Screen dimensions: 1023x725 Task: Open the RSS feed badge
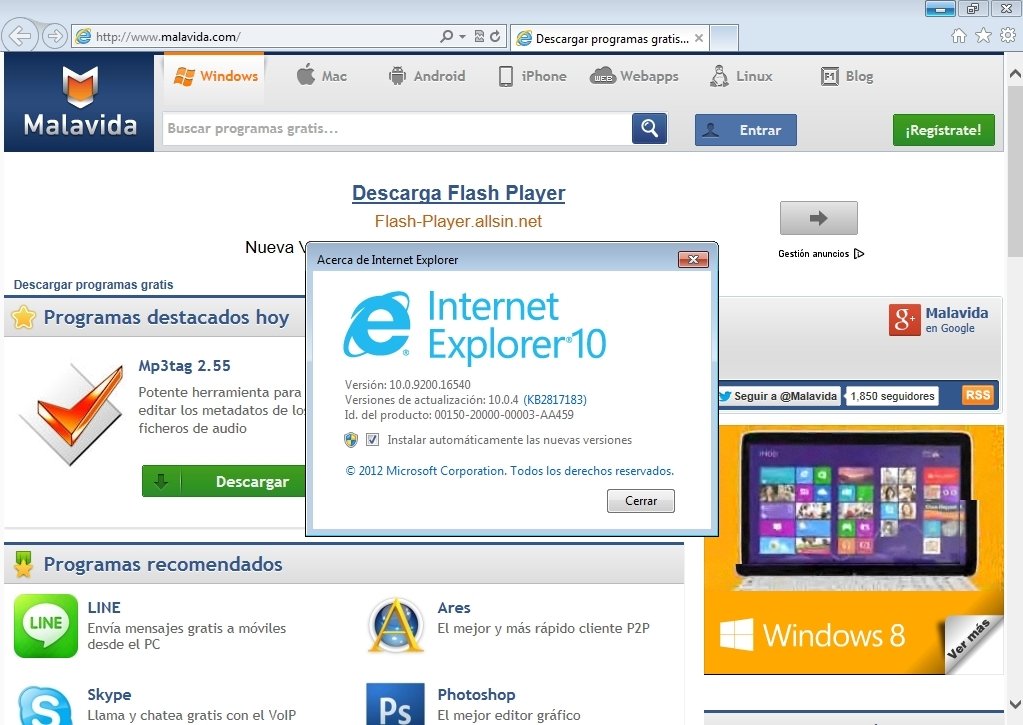click(978, 395)
